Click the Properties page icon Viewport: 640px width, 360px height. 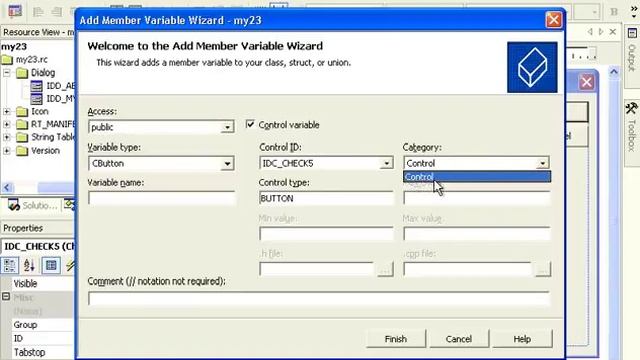coord(51,265)
